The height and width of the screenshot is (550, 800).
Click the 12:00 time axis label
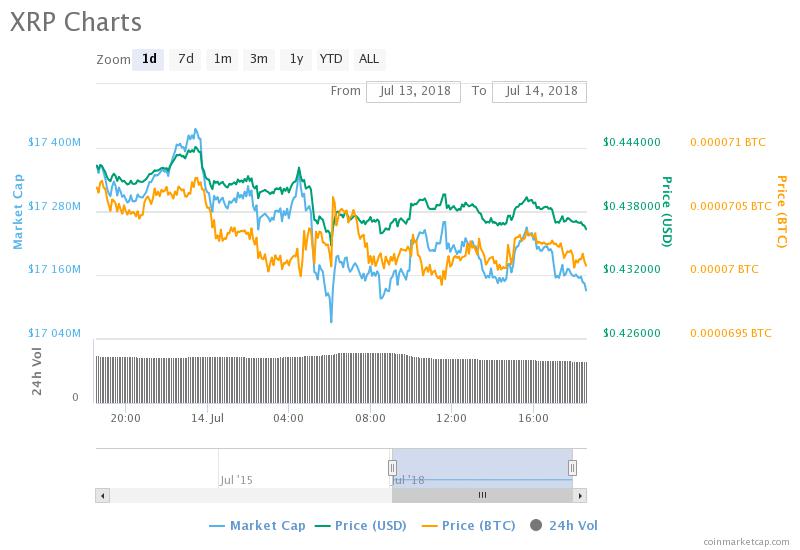(452, 418)
